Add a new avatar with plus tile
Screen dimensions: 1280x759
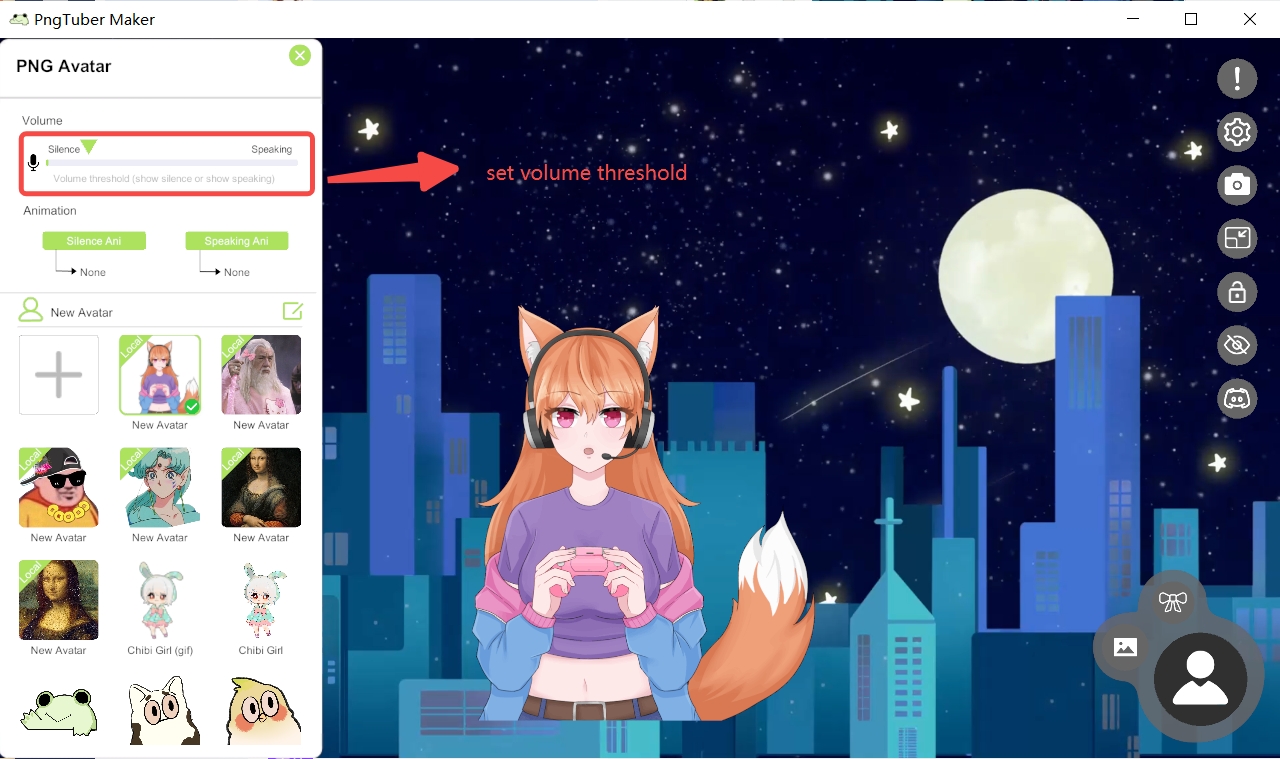click(x=59, y=375)
